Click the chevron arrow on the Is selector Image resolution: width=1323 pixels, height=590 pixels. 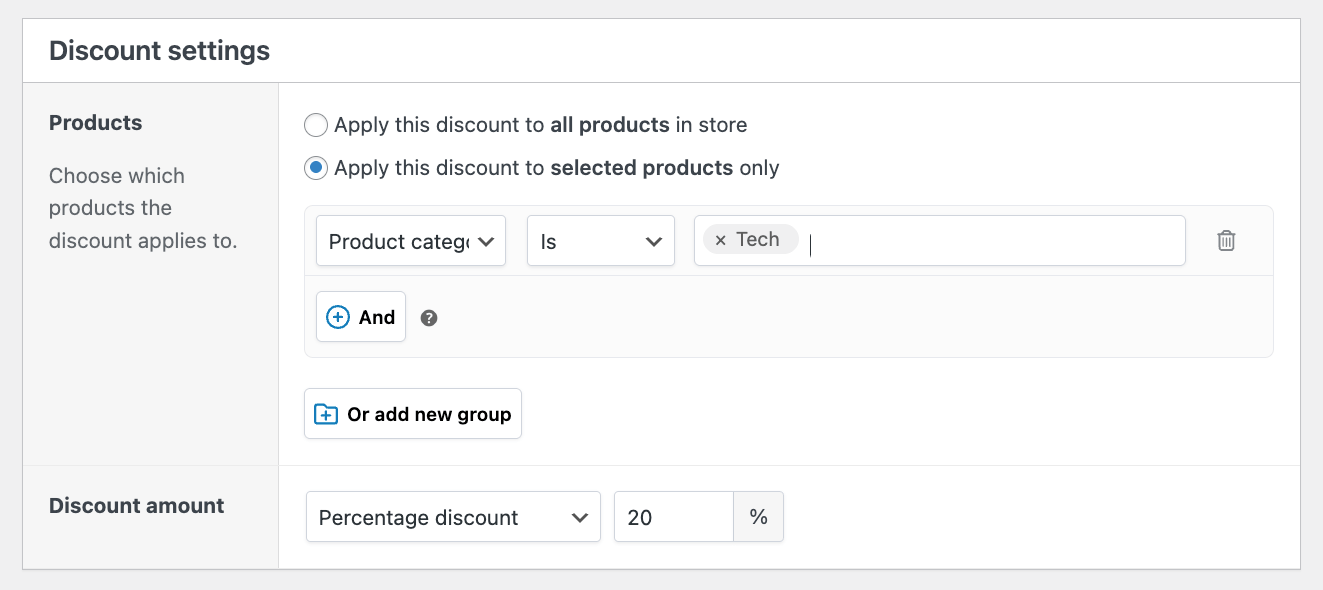(654, 241)
